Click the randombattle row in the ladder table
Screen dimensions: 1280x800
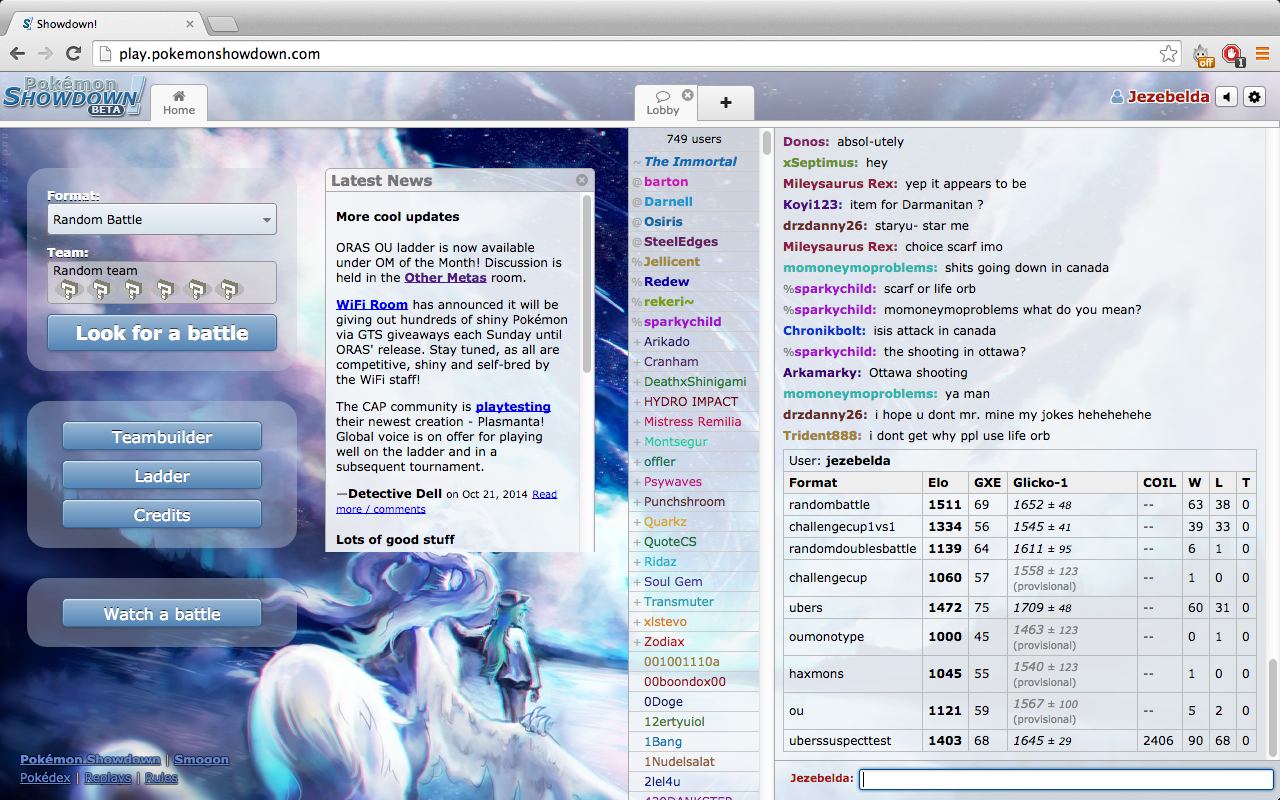point(1020,504)
